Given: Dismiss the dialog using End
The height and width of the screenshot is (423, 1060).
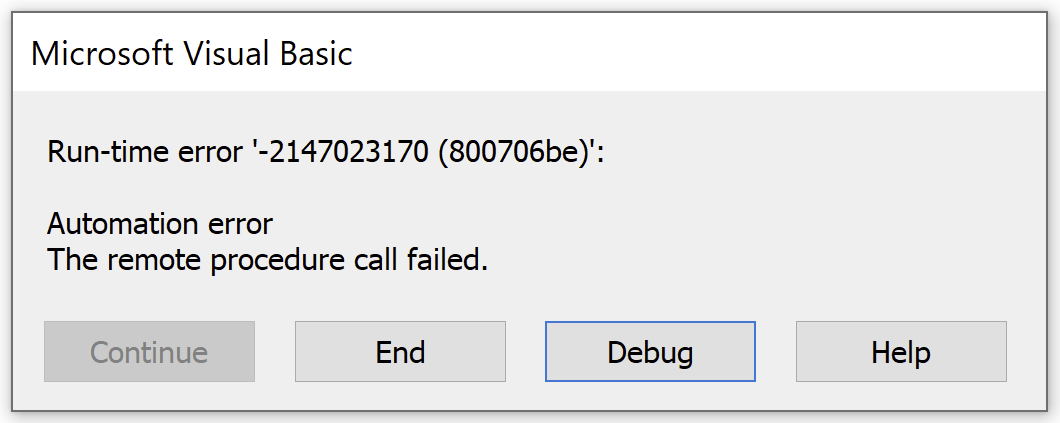Looking at the screenshot, I should (400, 352).
